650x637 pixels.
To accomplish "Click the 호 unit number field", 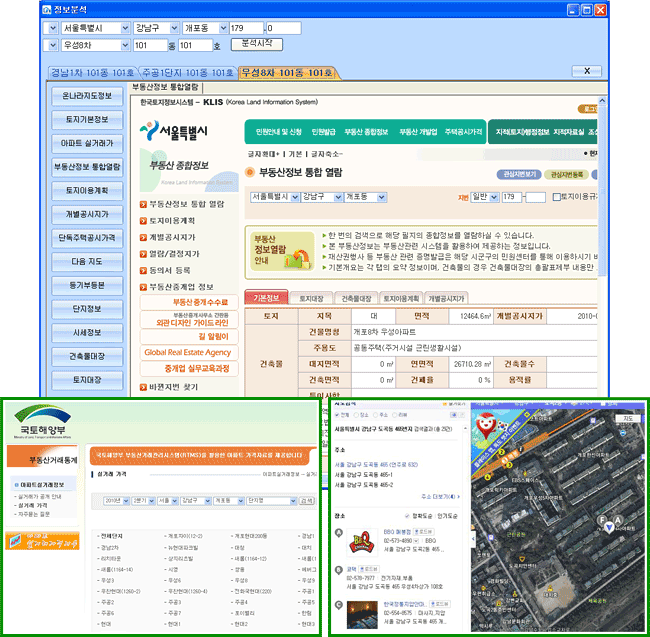I will [195, 45].
